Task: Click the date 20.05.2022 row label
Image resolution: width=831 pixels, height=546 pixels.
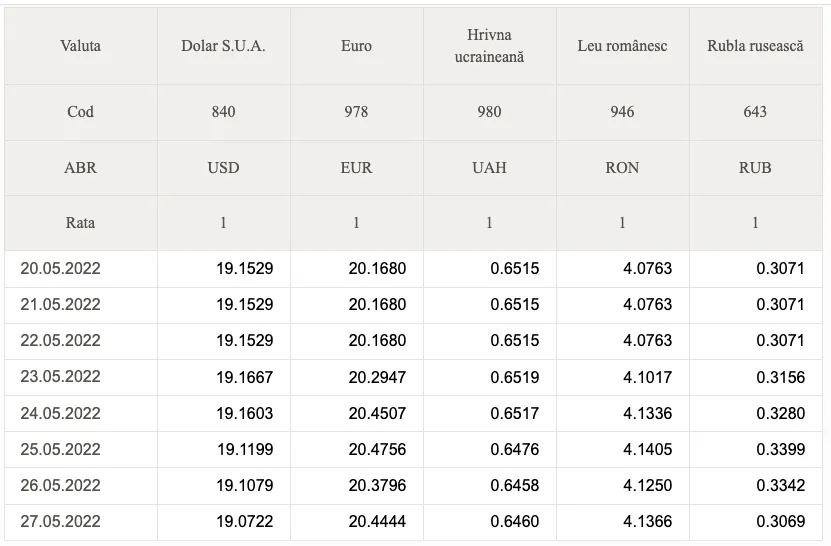Action: click(60, 269)
